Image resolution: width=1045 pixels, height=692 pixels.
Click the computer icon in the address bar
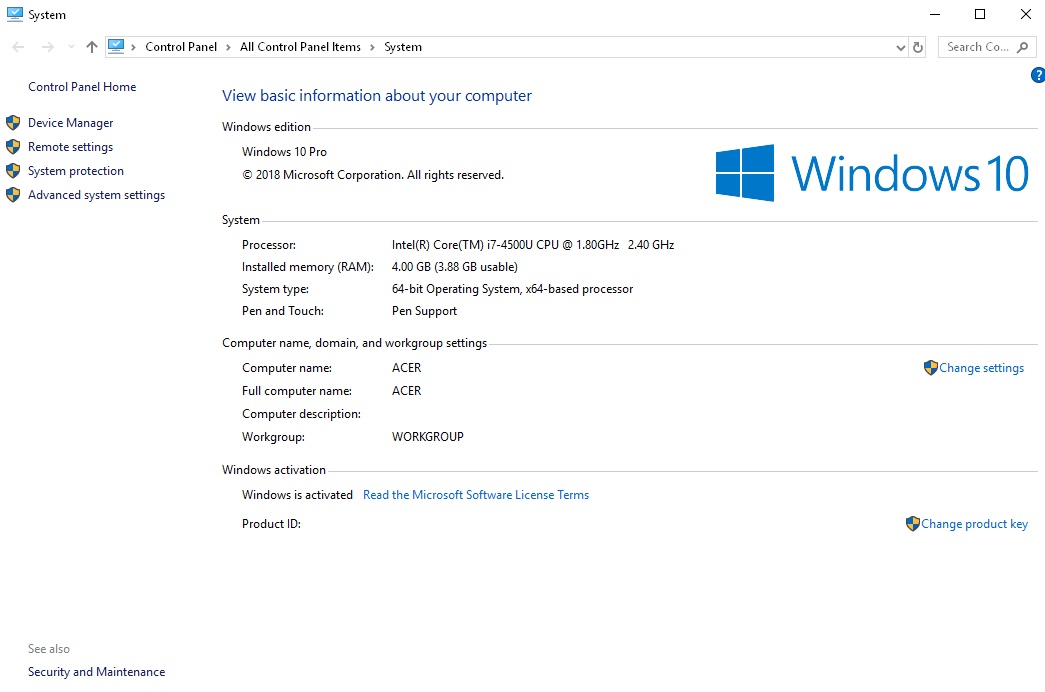pos(116,46)
